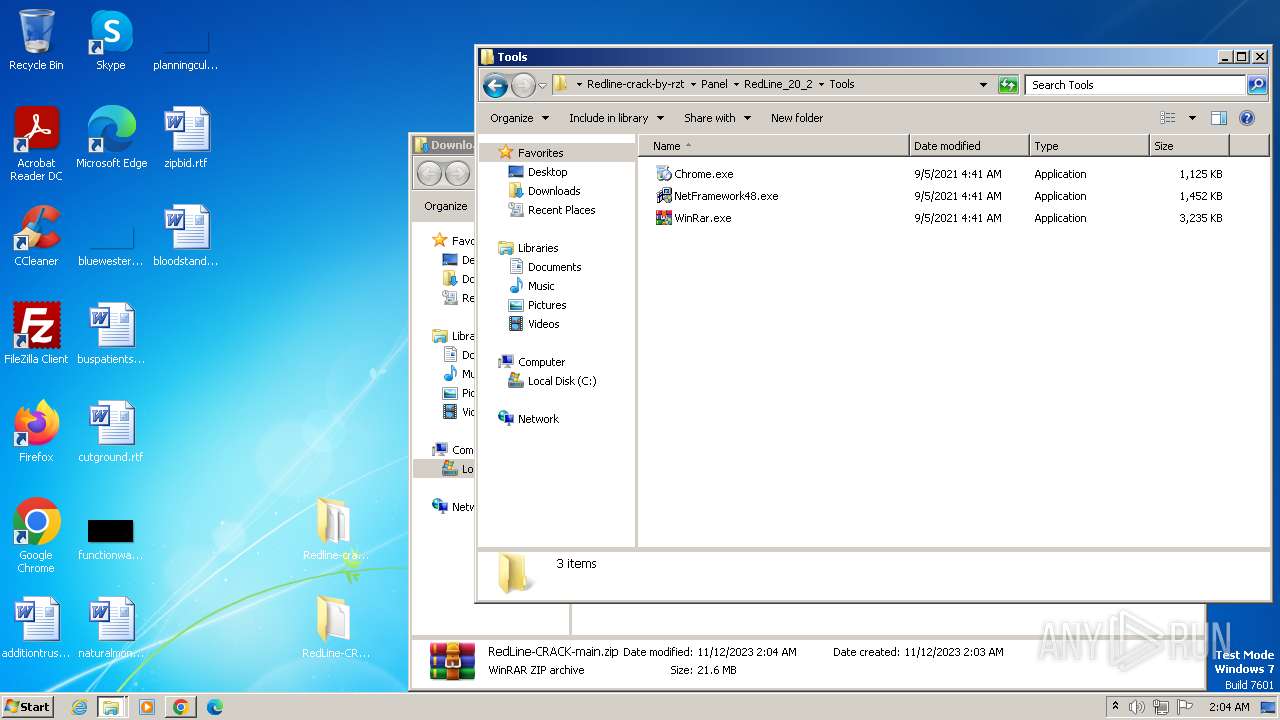Click the Redline-crack-by-rzt breadcrumb
Viewport: 1280px width, 720px height.
click(x=636, y=85)
